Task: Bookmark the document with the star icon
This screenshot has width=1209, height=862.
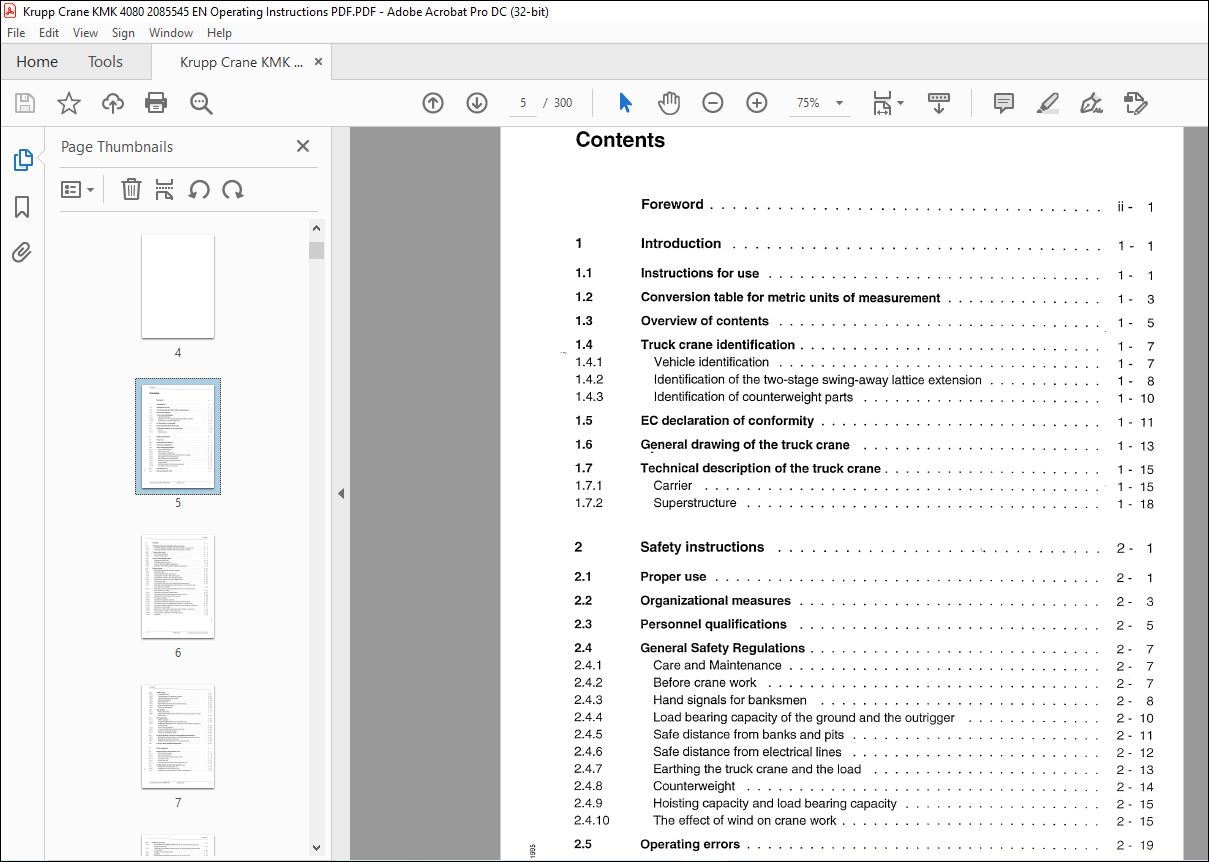Action: pyautogui.click(x=68, y=103)
